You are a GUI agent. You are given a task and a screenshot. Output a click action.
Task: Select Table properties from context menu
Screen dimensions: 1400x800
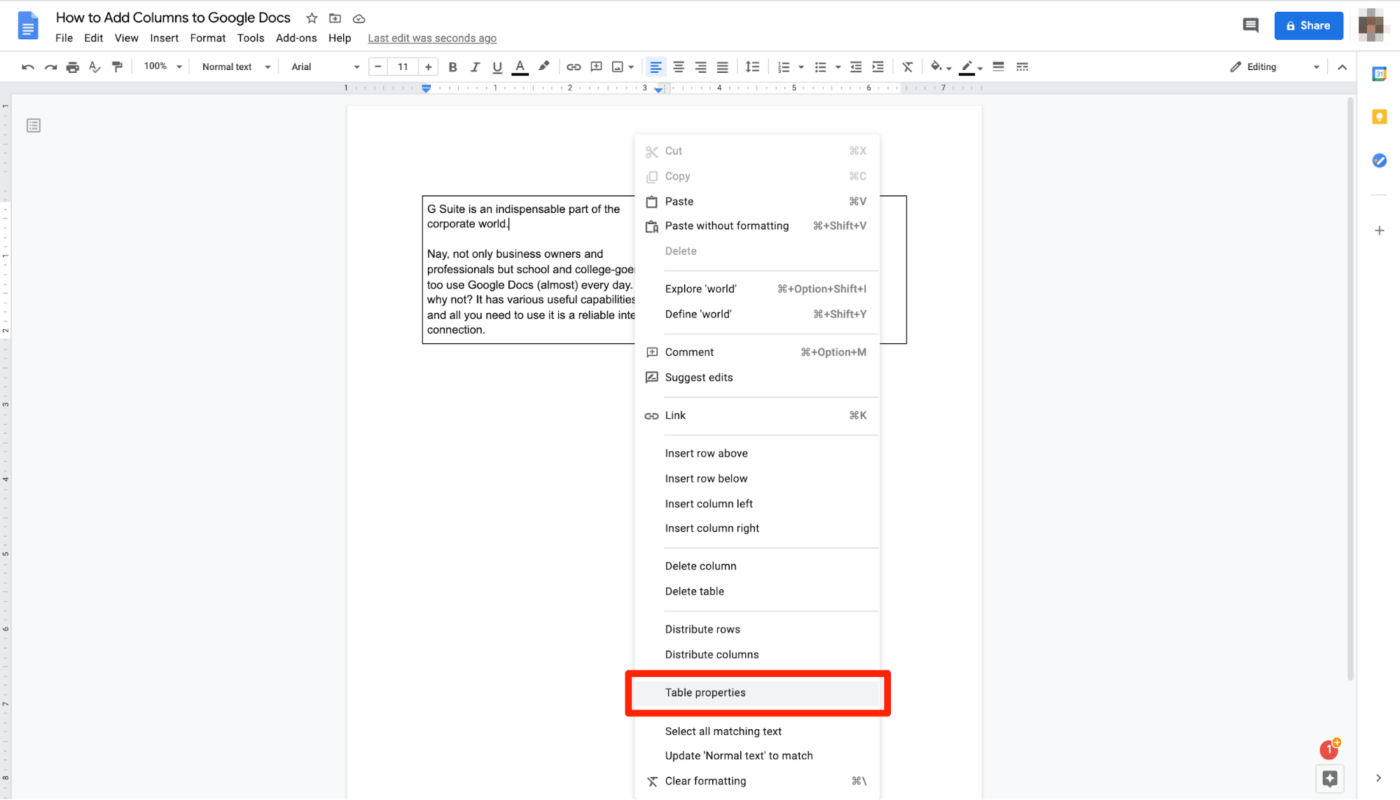coord(756,692)
